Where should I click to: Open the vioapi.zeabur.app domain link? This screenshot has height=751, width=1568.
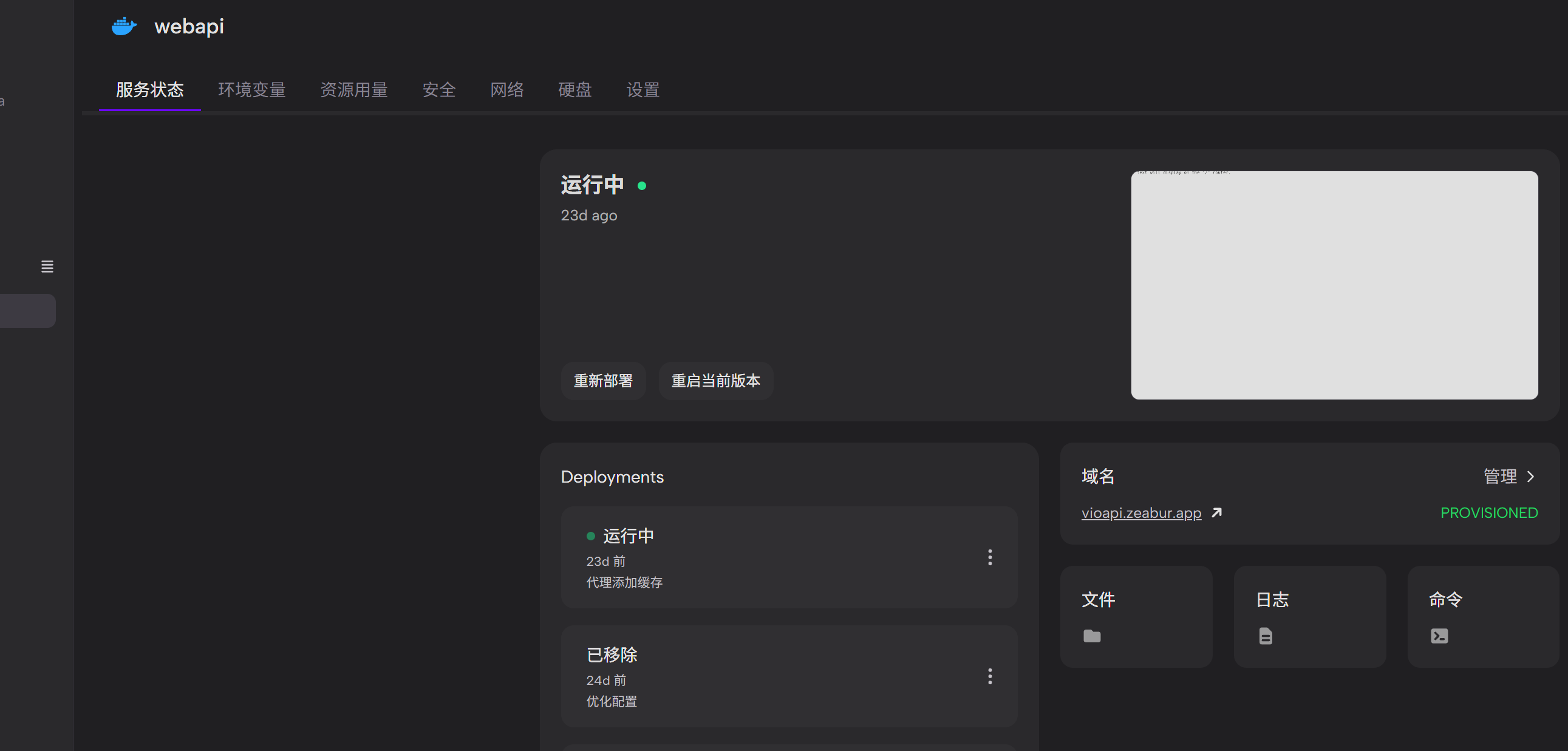[x=1140, y=513]
